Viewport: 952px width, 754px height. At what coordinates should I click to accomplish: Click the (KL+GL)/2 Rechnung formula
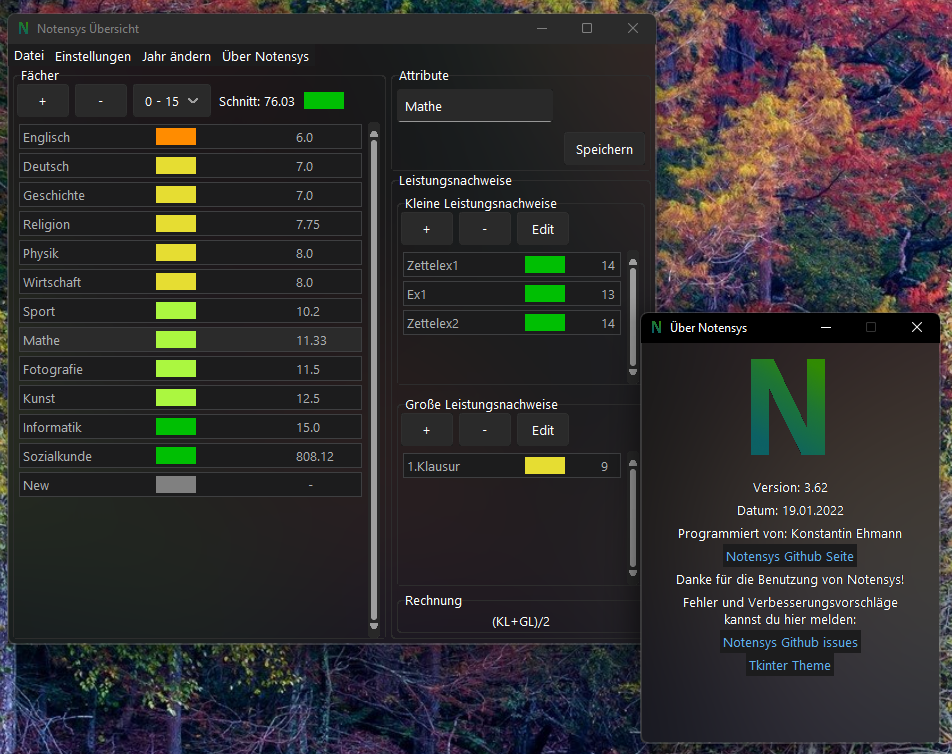click(x=521, y=622)
